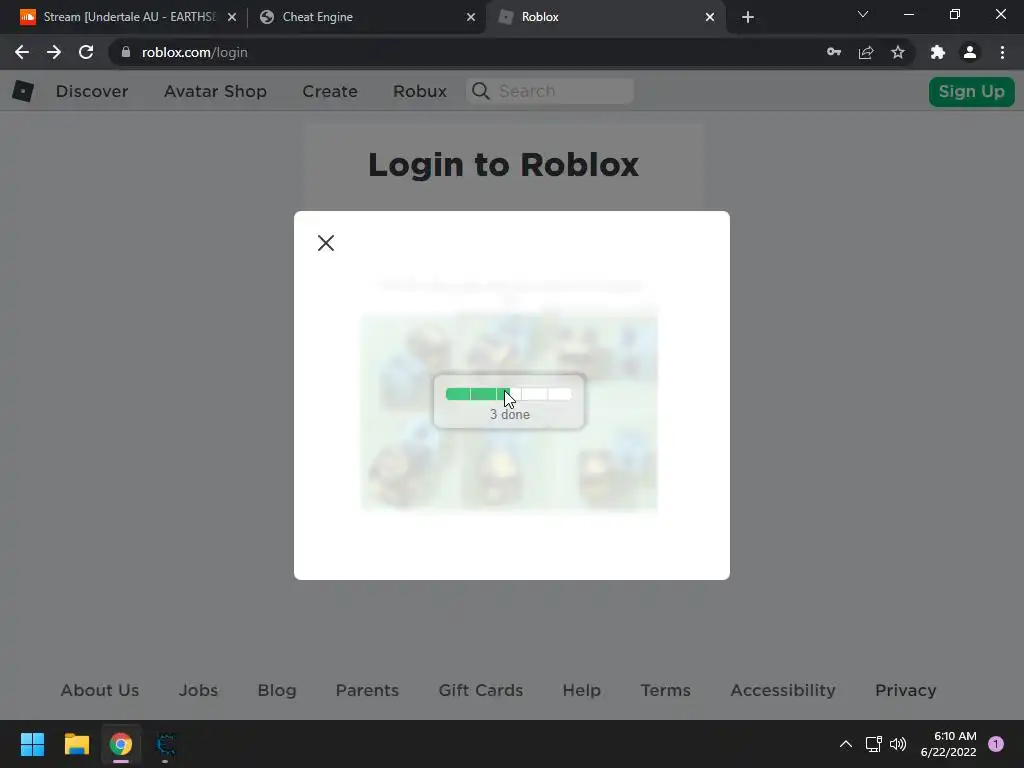Open the Terms footer link

(x=665, y=690)
